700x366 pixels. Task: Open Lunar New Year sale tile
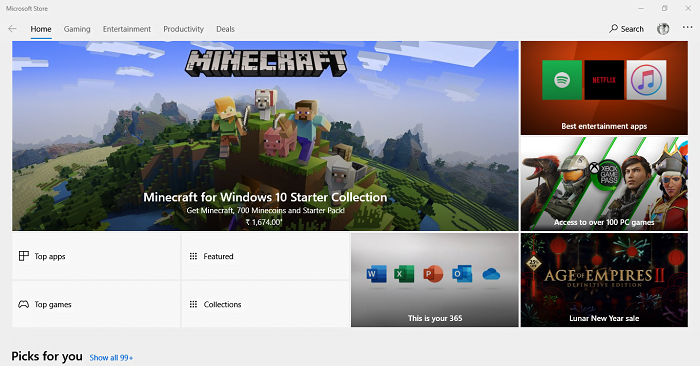pos(604,280)
